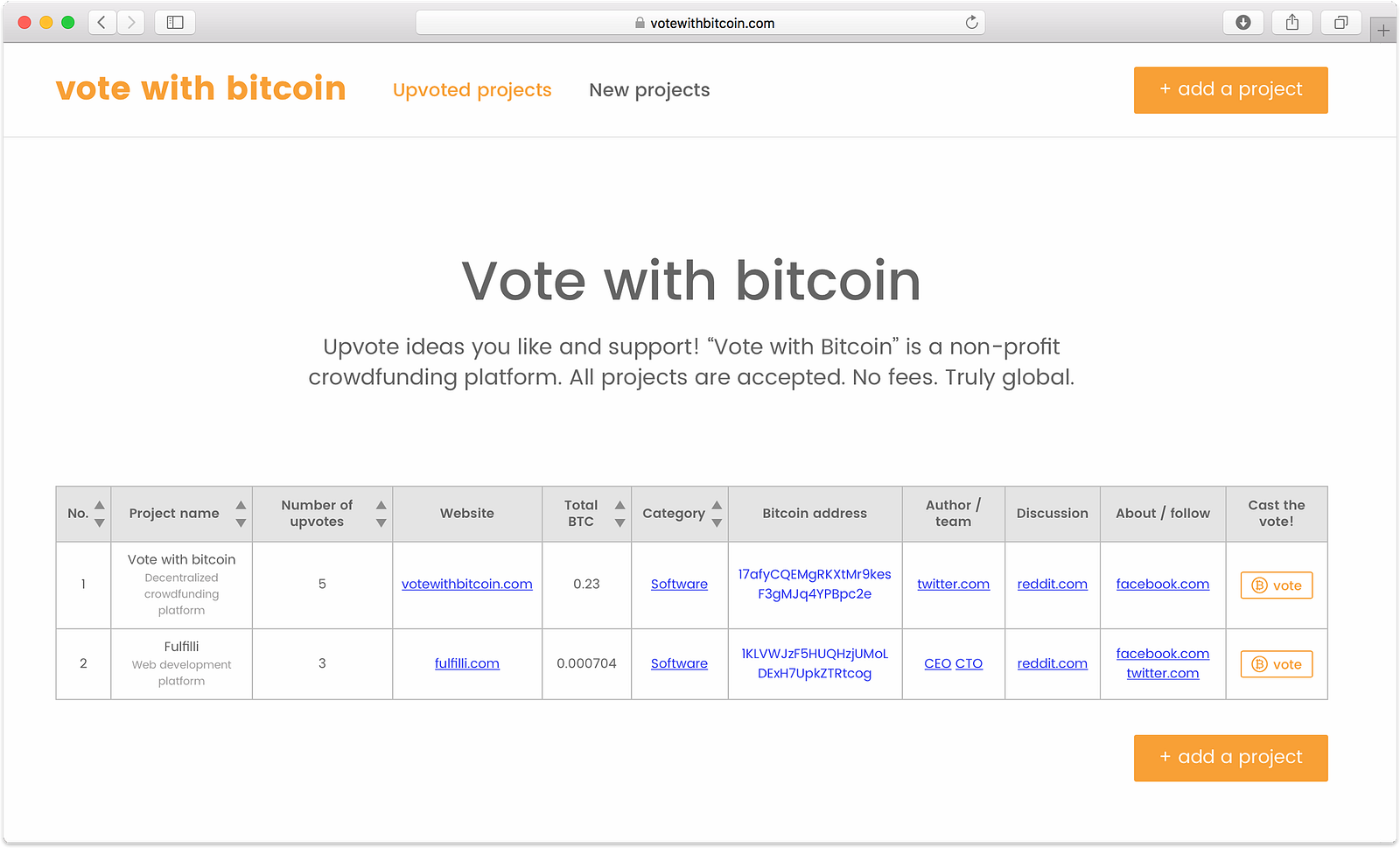
Task: Sort table by No. column arrows
Action: [100, 514]
